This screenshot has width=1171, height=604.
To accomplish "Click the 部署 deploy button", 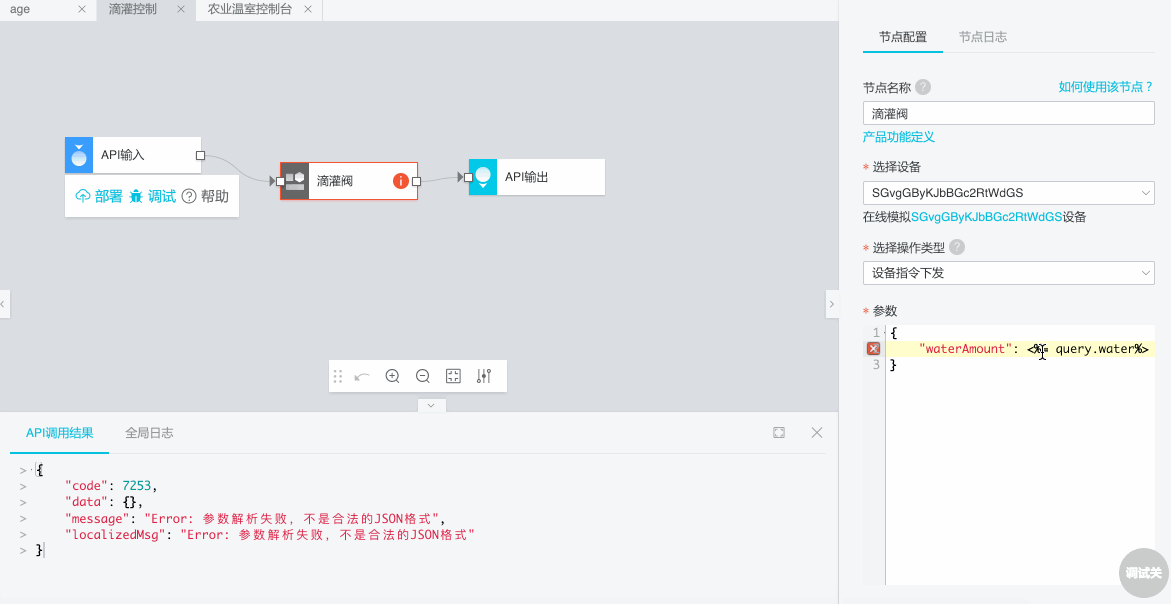I will tap(99, 196).
